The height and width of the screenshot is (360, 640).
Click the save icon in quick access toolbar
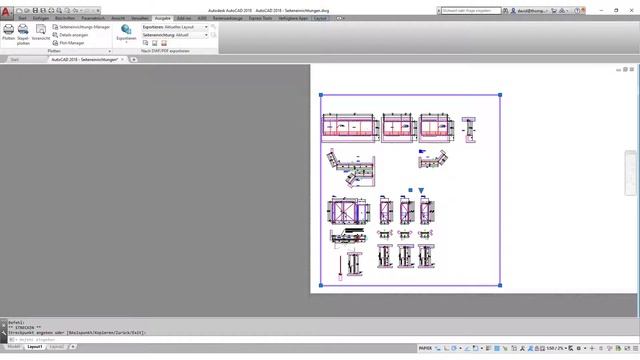[x=35, y=11]
